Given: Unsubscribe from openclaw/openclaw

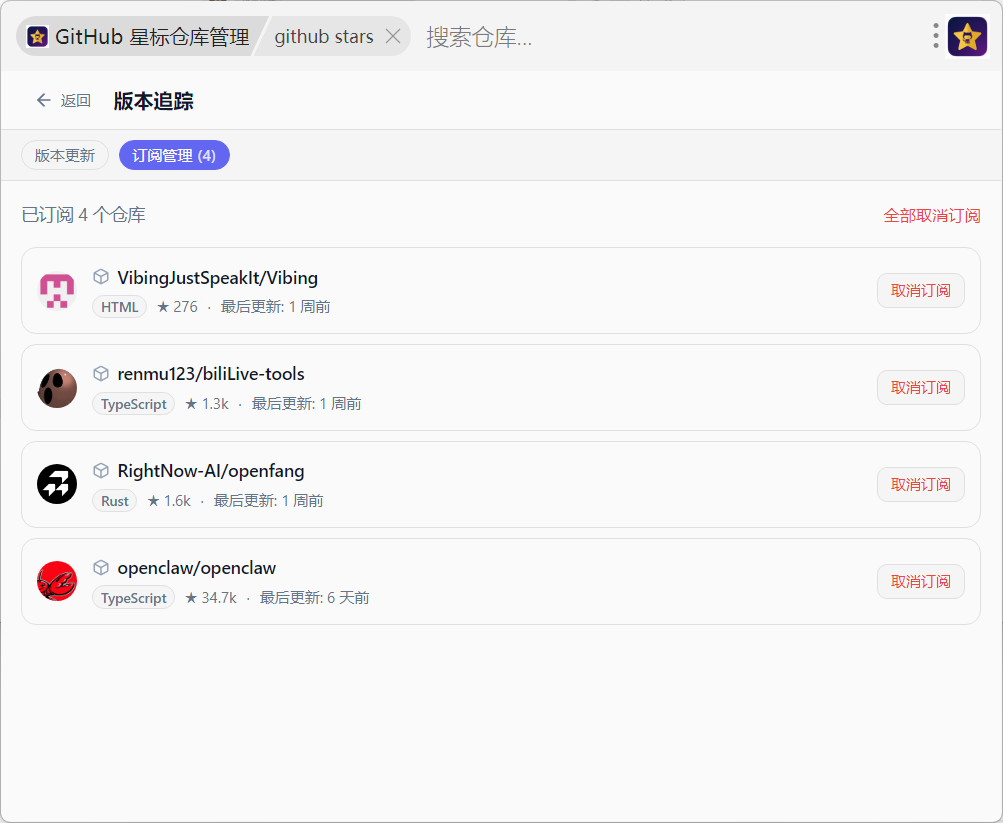Looking at the screenshot, I should coord(920,581).
